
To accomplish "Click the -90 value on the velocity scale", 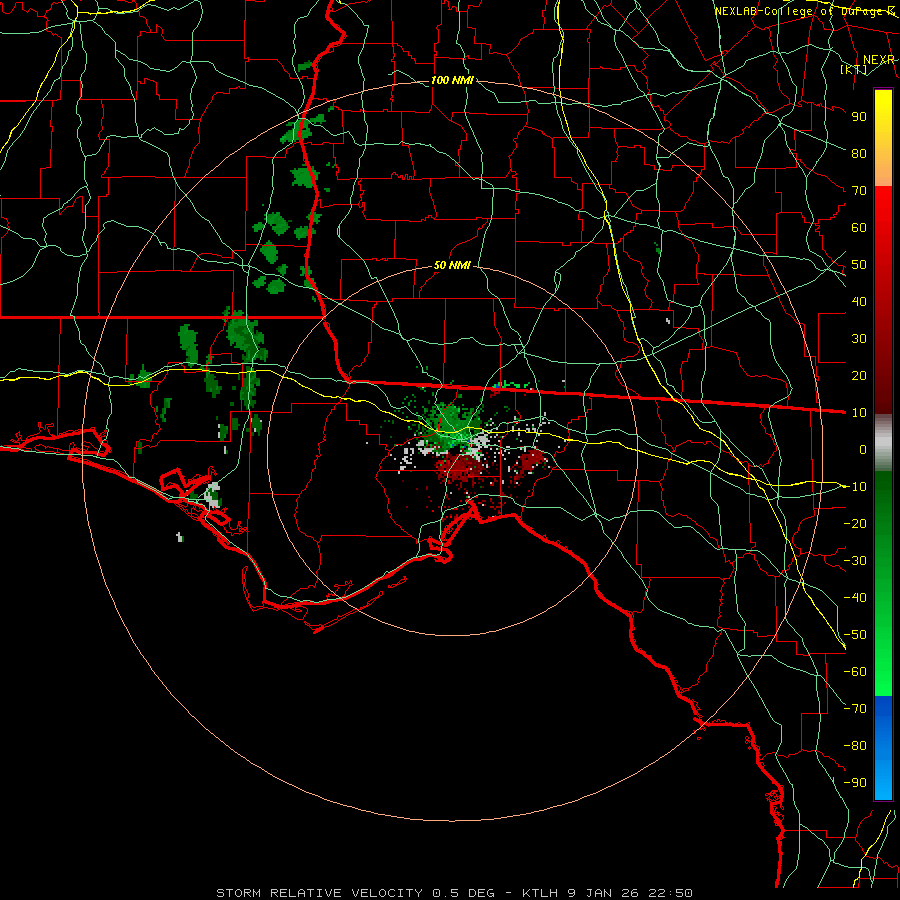I will pos(855,783).
